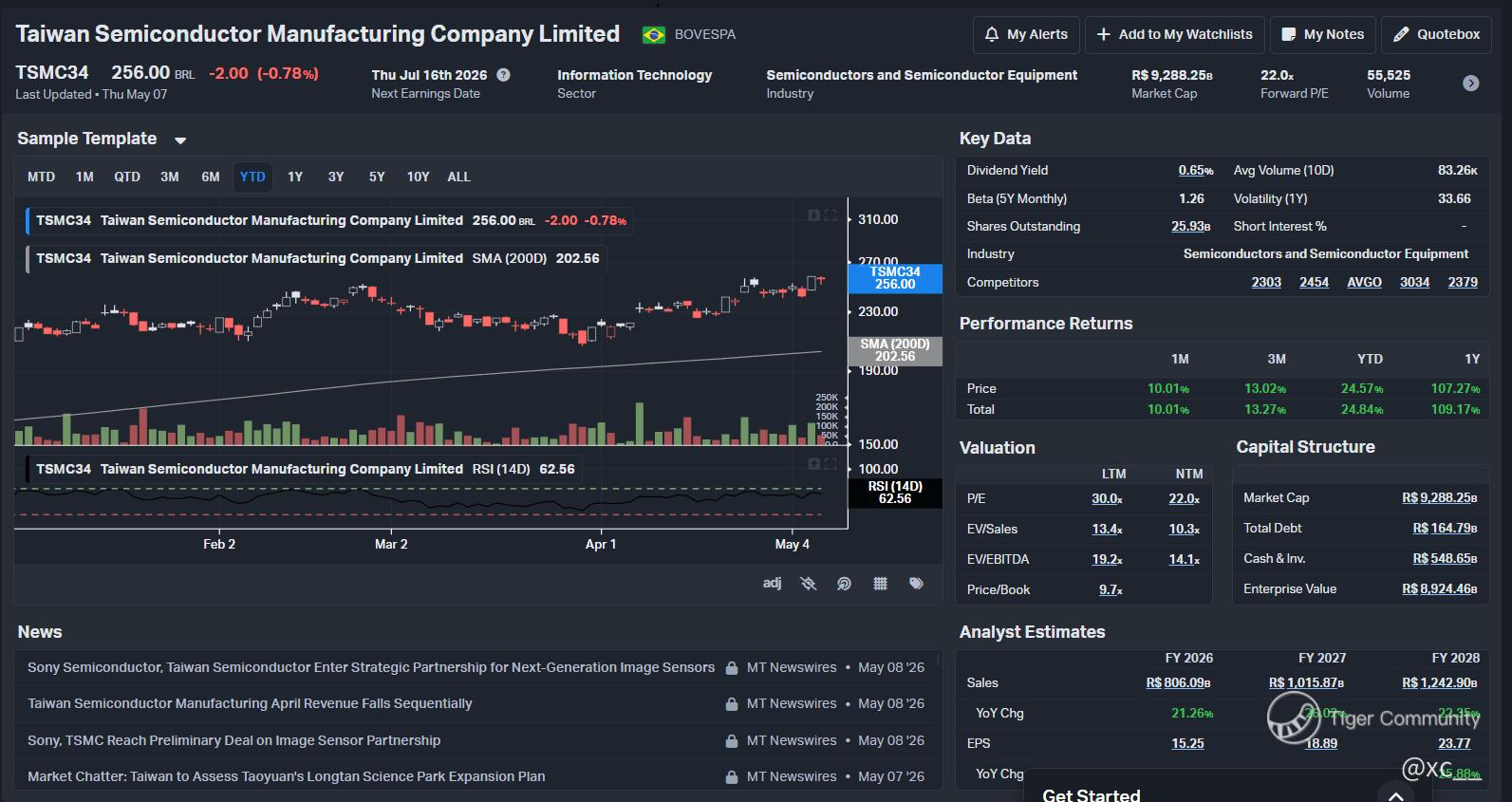Click the earnings date help icon
The width and height of the screenshot is (1512, 802).
pyautogui.click(x=503, y=75)
